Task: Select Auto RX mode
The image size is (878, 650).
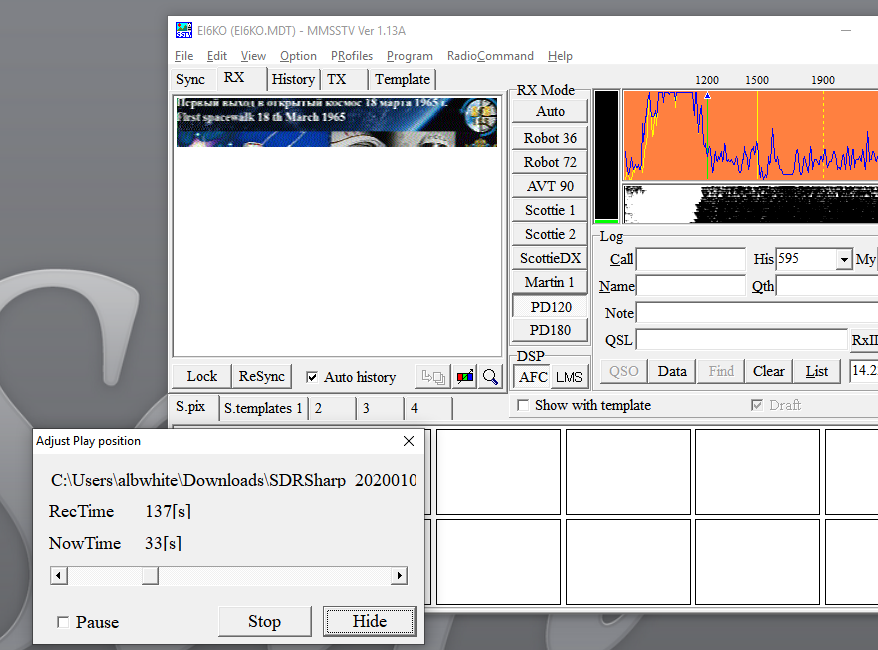Action: click(x=550, y=111)
